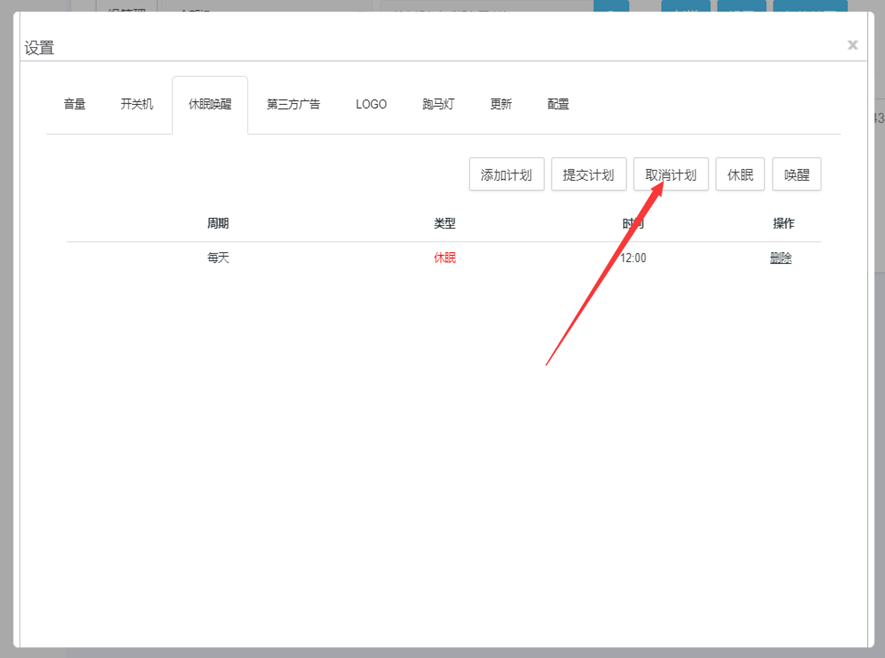Screen dimensions: 885x658
Task: Go to the 第三方广告 tab
Action: coord(293,104)
